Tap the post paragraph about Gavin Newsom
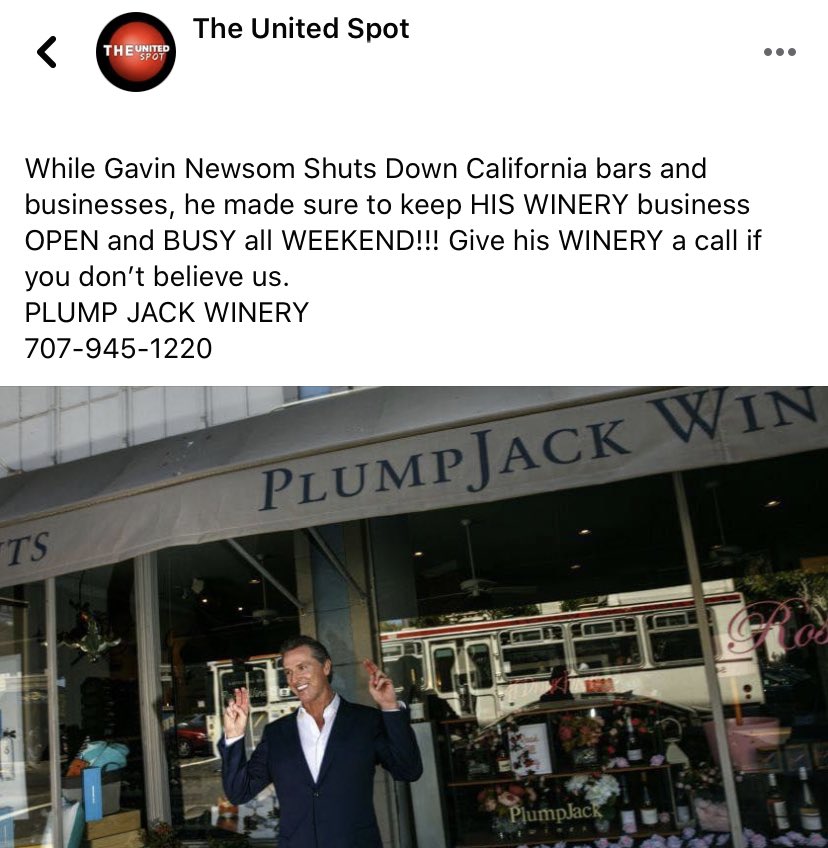This screenshot has height=848, width=828. [x=393, y=222]
